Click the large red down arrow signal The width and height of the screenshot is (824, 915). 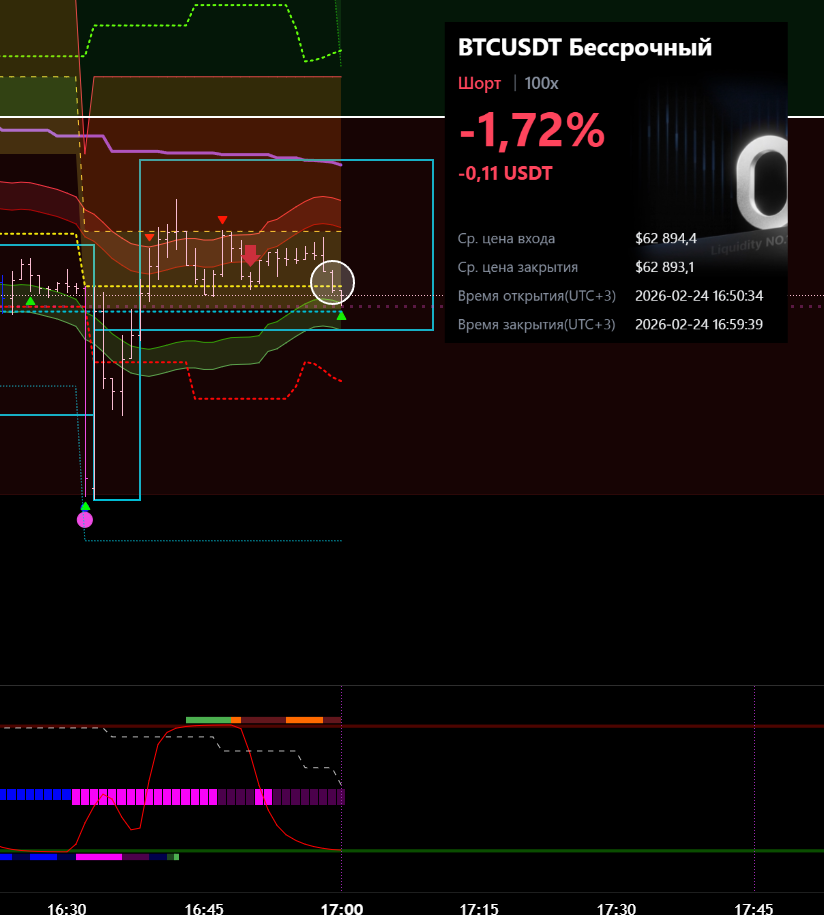tap(250, 255)
